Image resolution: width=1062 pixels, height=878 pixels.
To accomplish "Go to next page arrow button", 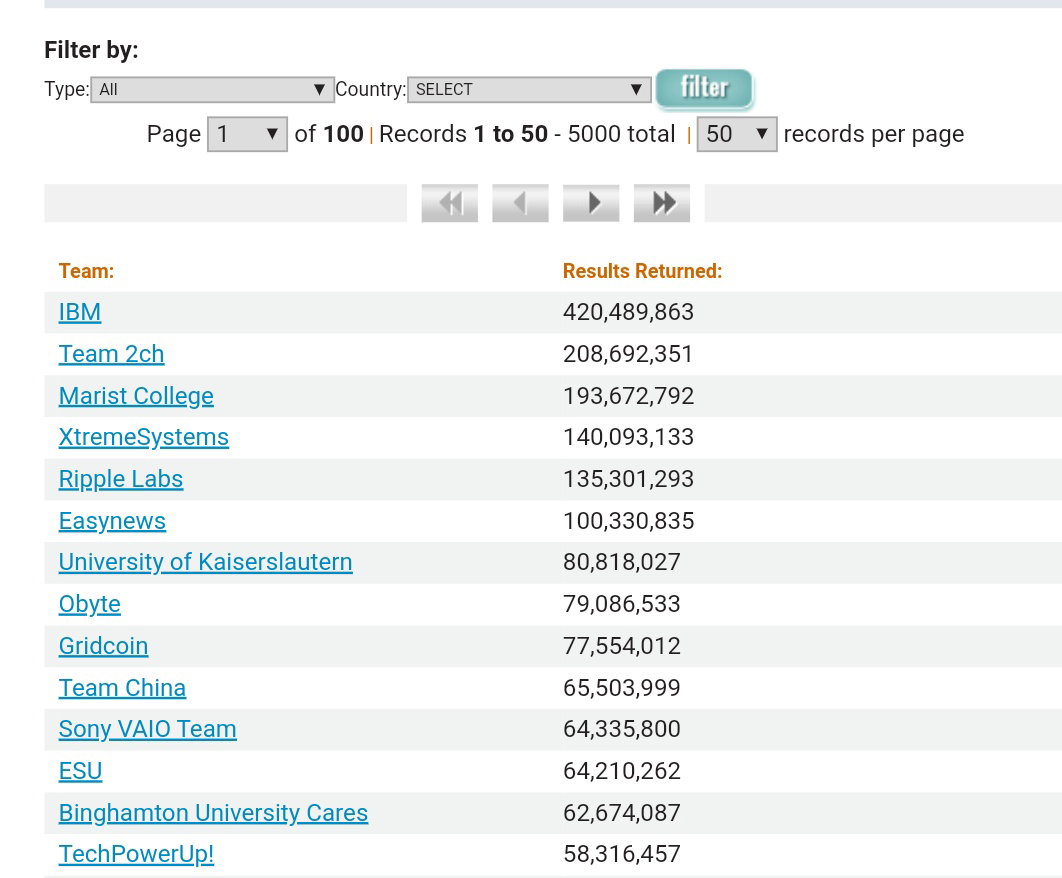I will (x=591, y=203).
